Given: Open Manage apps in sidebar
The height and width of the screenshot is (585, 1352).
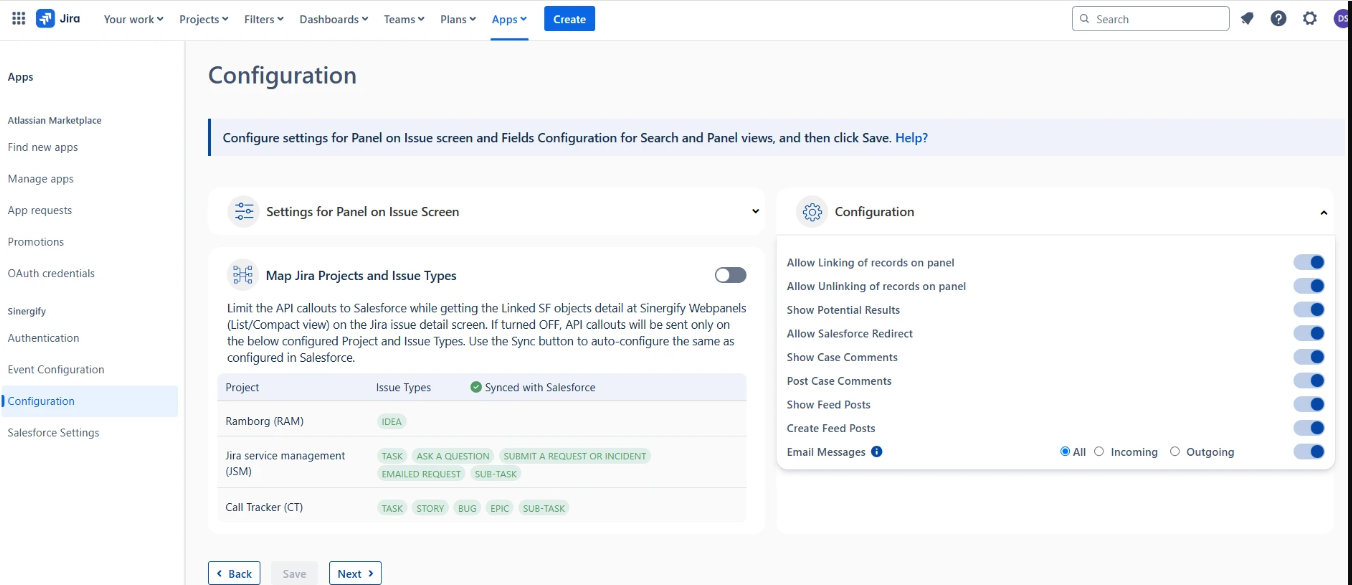Looking at the screenshot, I should (x=41, y=179).
